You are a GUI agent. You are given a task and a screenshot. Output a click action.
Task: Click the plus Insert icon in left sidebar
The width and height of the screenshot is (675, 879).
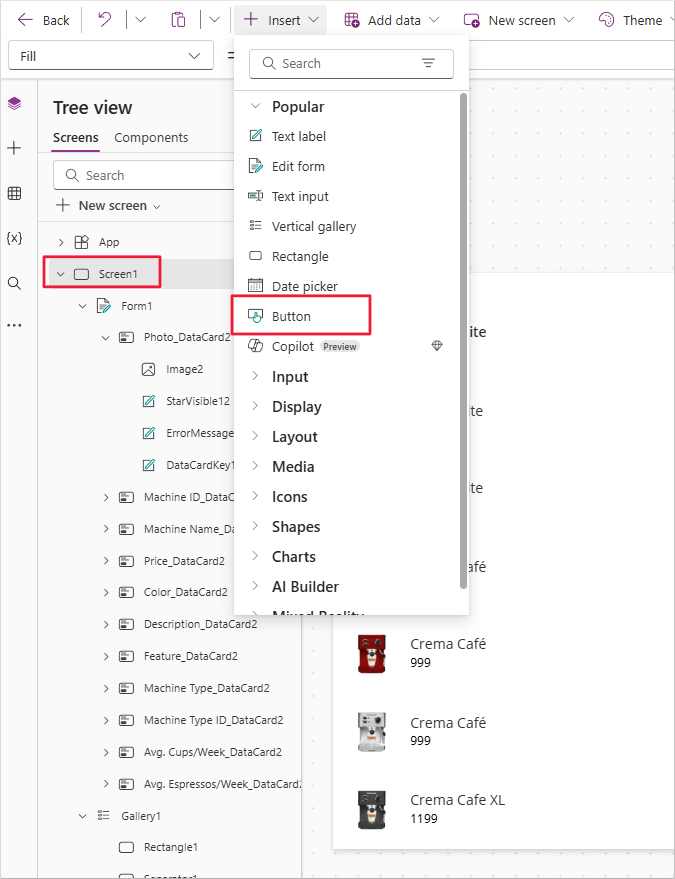pyautogui.click(x=14, y=148)
